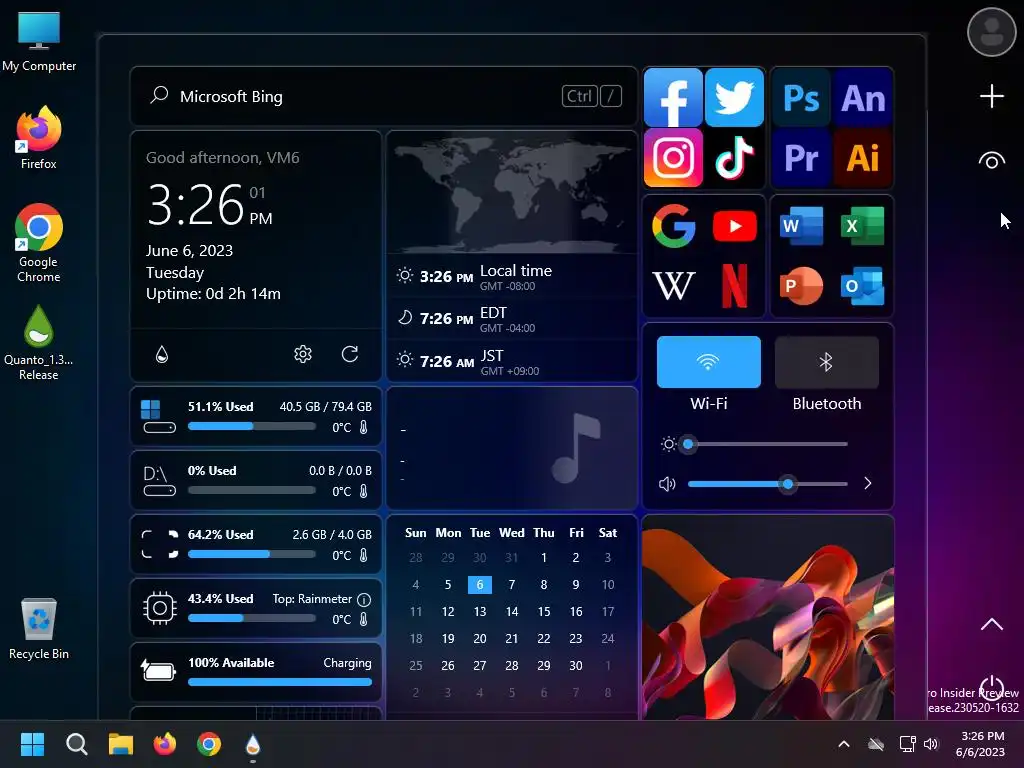Launch Microsoft Excel shortcut

(x=863, y=226)
